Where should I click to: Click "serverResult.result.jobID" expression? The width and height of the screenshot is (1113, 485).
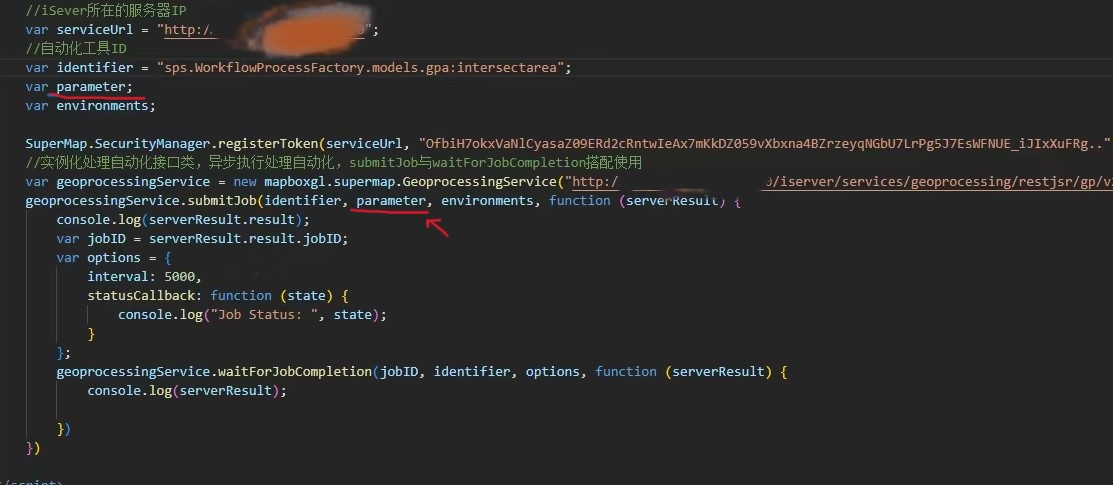pyautogui.click(x=245, y=239)
